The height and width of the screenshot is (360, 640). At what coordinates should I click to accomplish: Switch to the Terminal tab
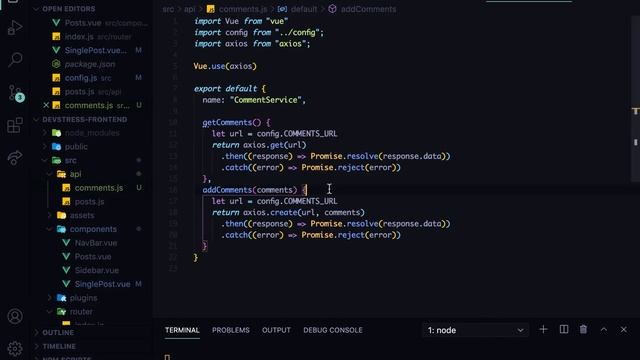(182, 330)
